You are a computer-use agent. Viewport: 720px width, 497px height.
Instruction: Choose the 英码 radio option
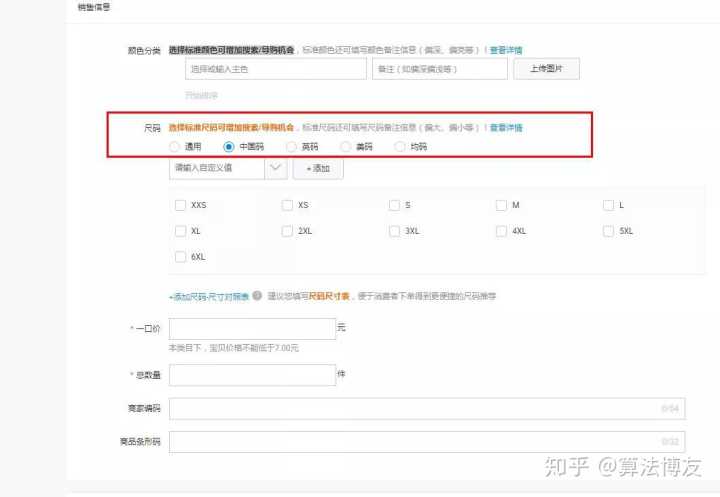tap(291, 147)
